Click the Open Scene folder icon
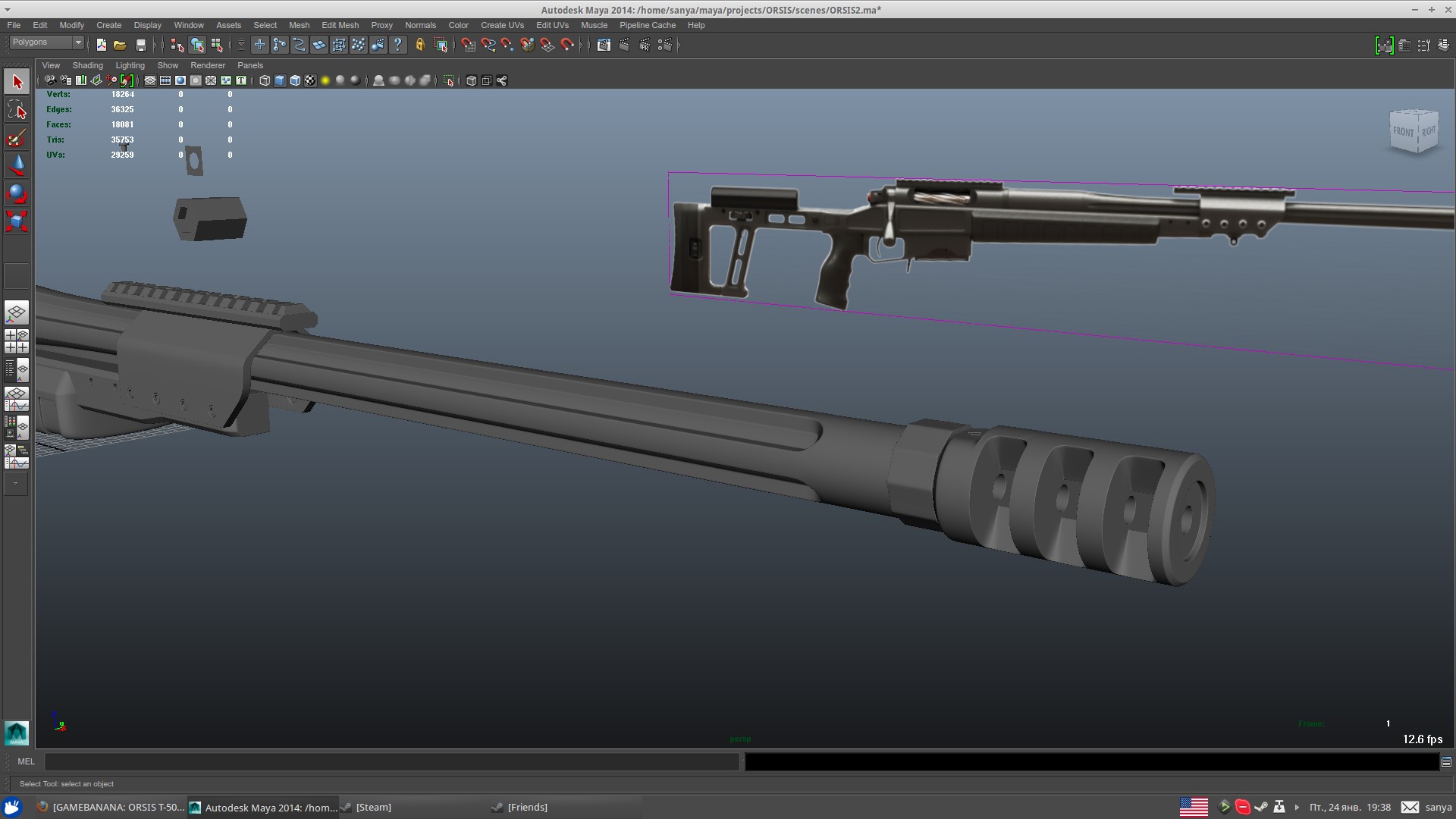This screenshot has height=819, width=1456. (x=120, y=45)
